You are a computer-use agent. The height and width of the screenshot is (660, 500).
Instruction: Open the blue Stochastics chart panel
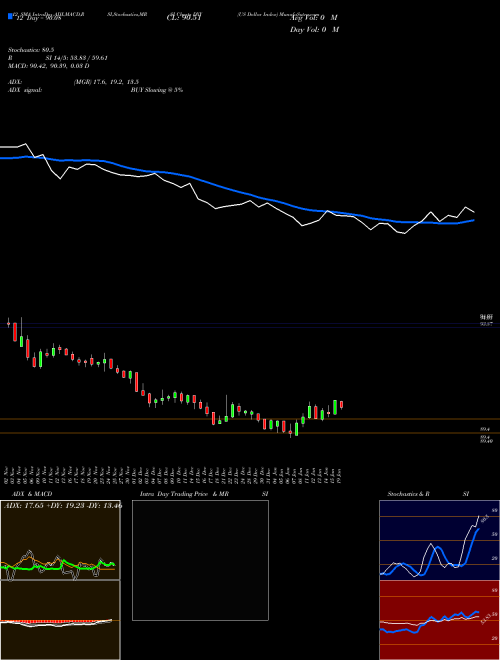(x=439, y=540)
